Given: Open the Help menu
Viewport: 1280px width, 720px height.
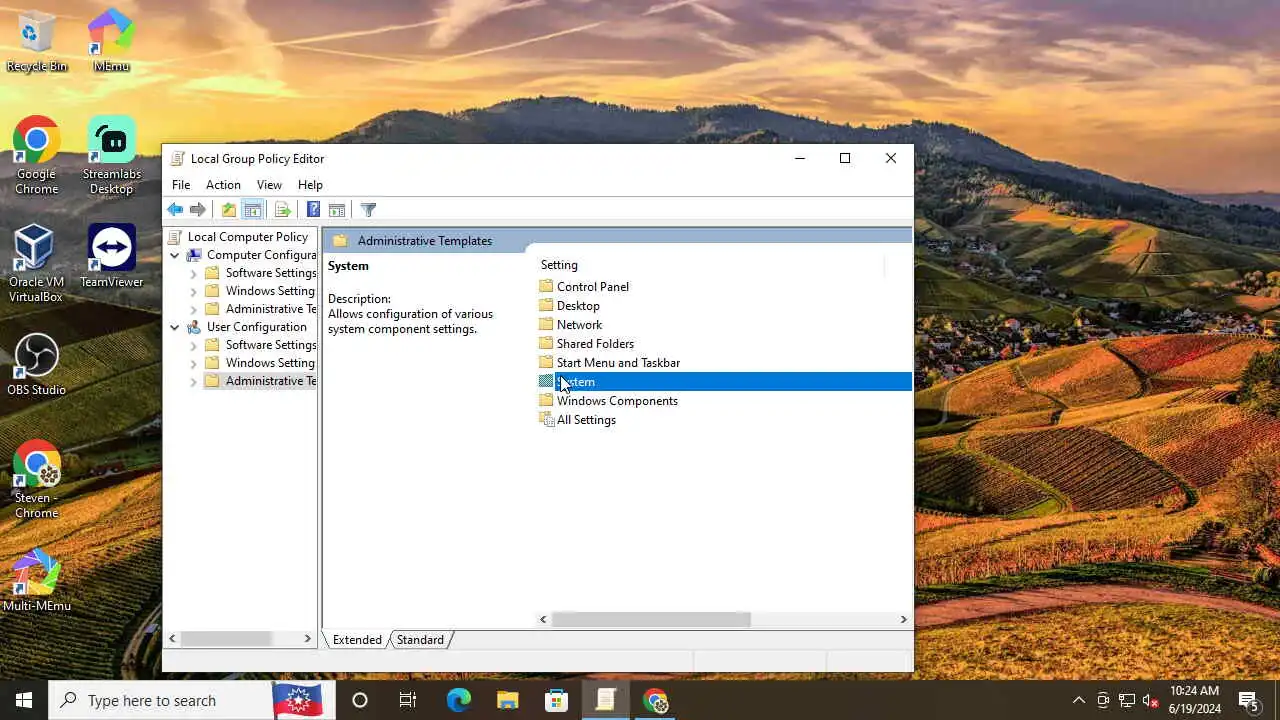Looking at the screenshot, I should coord(310,185).
